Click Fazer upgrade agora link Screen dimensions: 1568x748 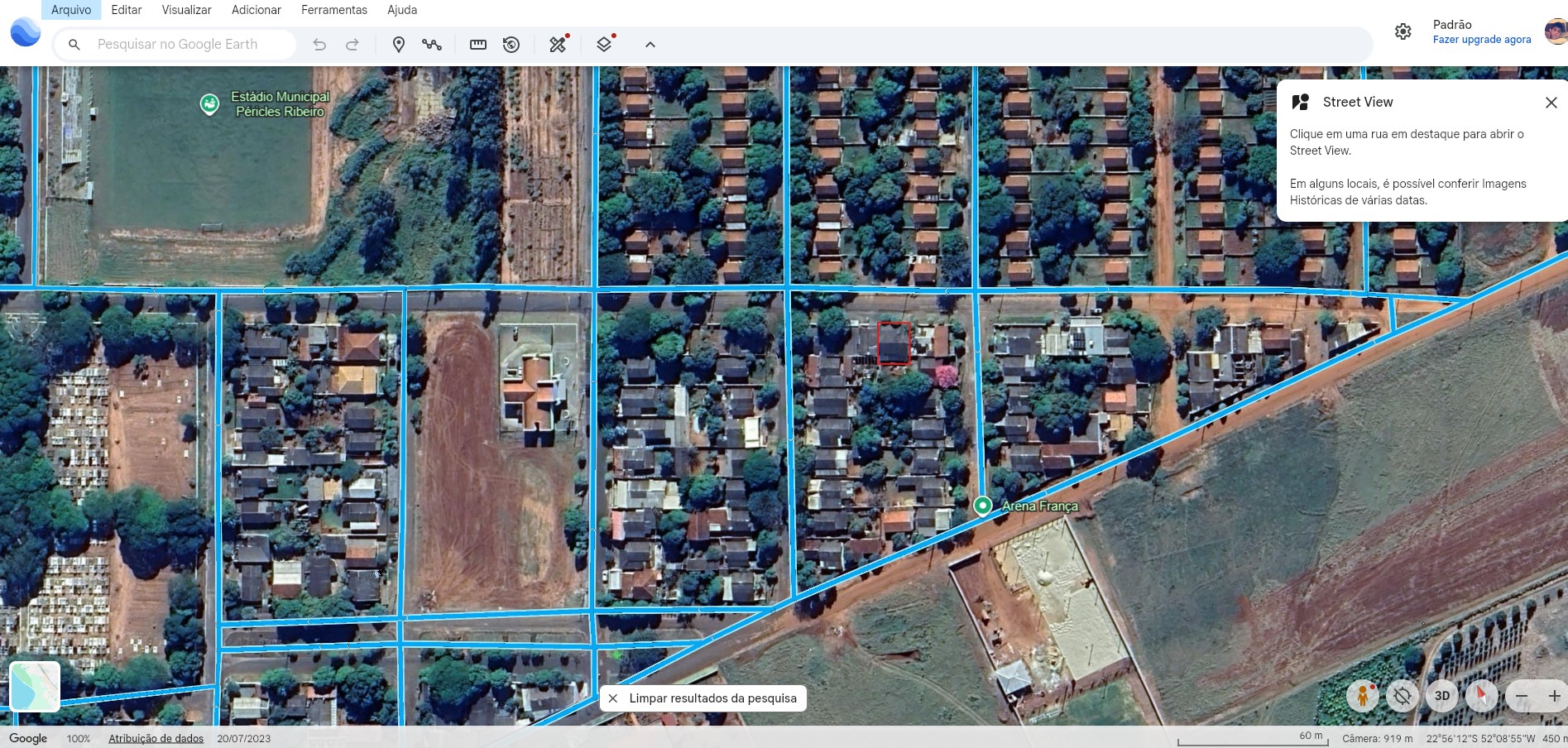[1481, 40]
